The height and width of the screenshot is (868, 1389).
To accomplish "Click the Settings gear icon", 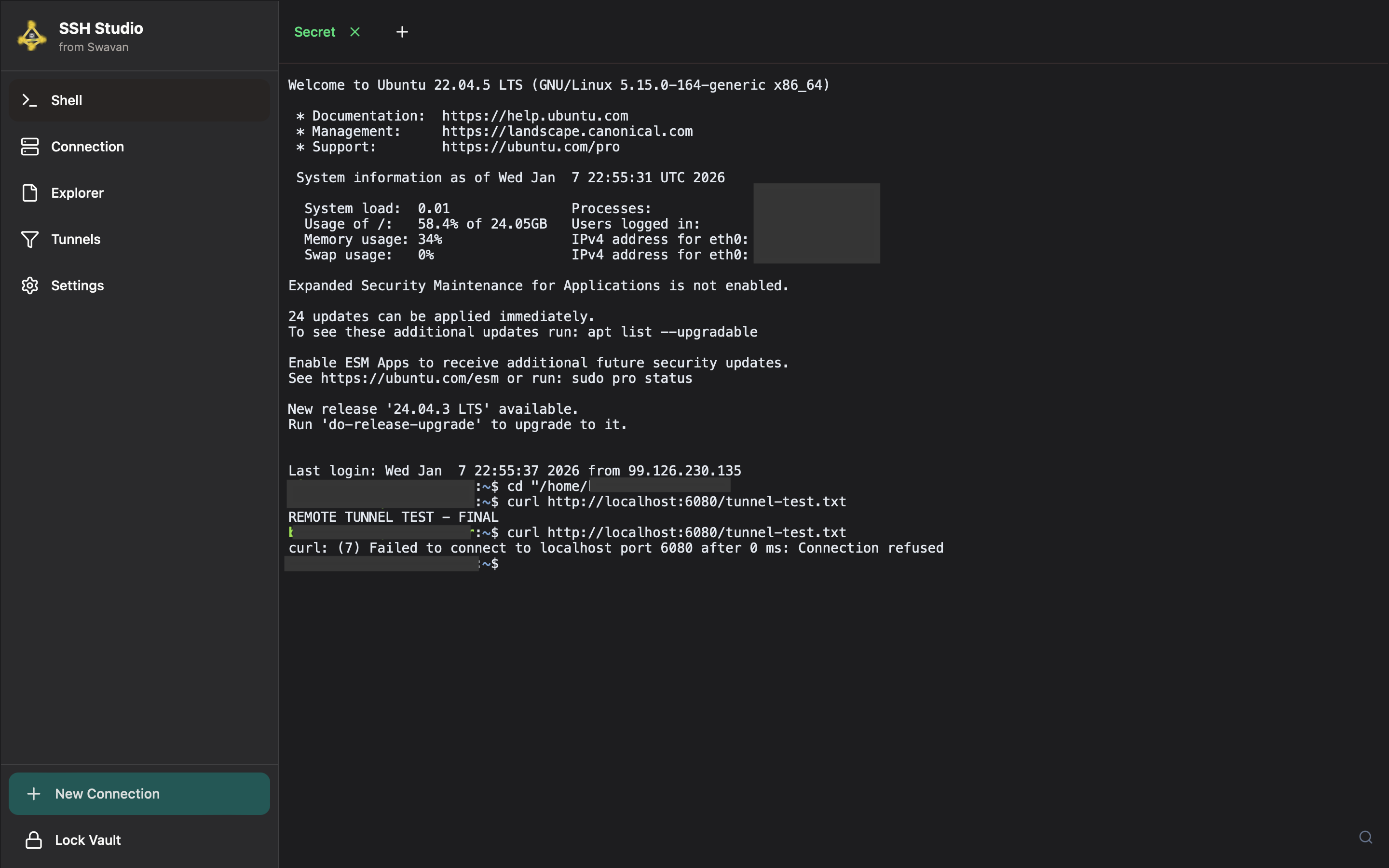I will [x=30, y=285].
